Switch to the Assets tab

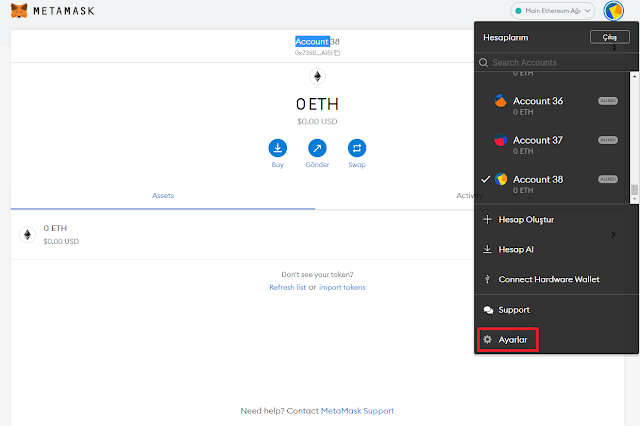tap(162, 196)
